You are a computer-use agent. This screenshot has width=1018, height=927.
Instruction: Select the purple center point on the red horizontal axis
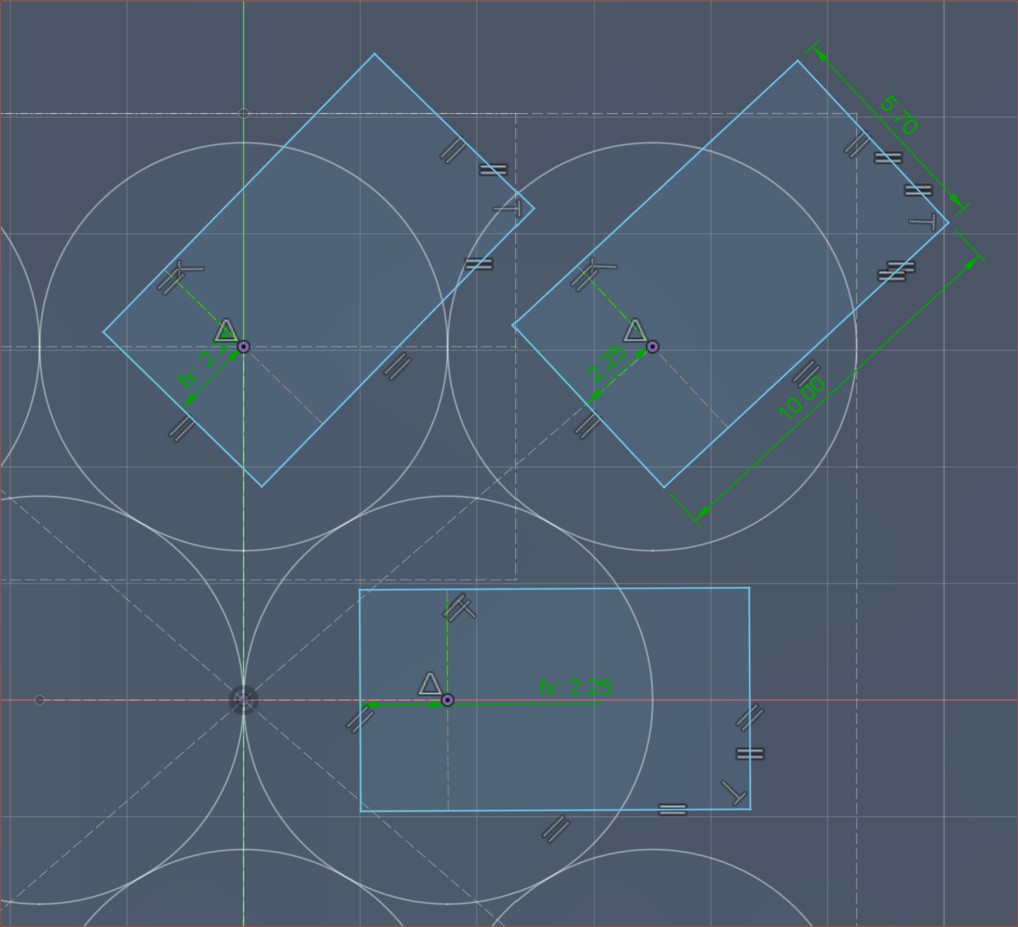pos(447,700)
